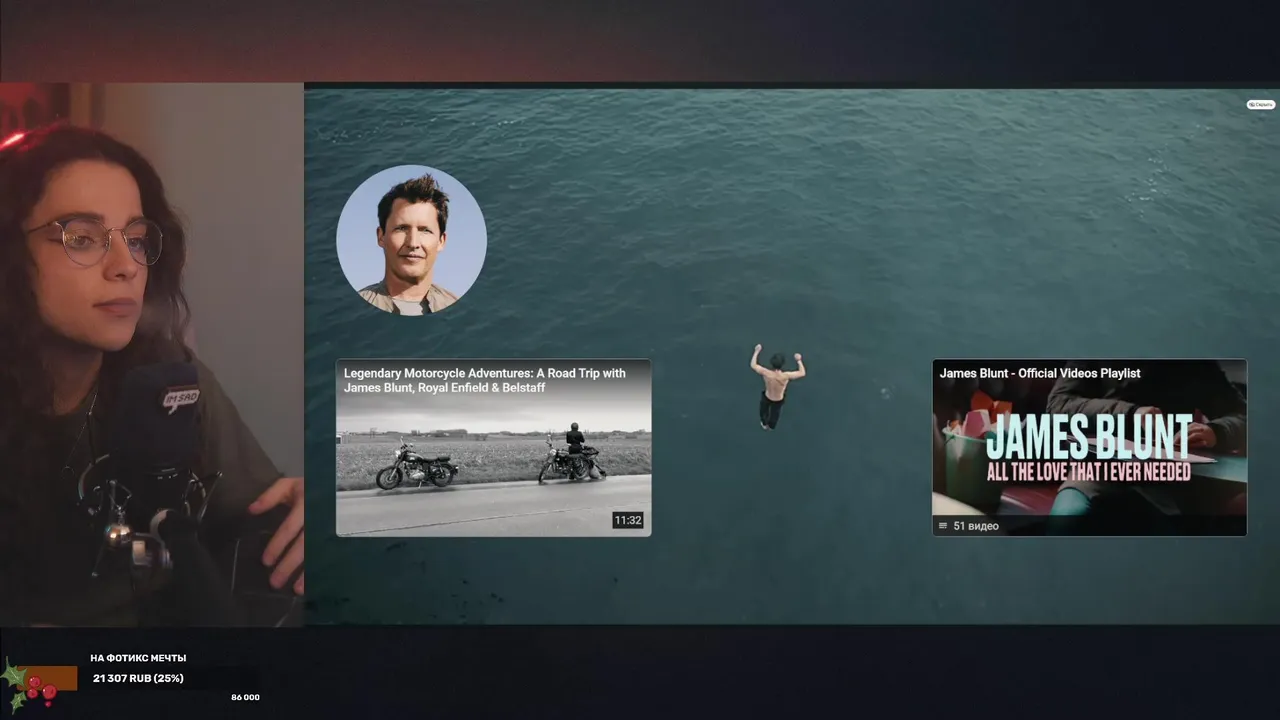Click the "James Blunt - Official Videos Playlist" title
The image size is (1280, 720).
click(1039, 373)
